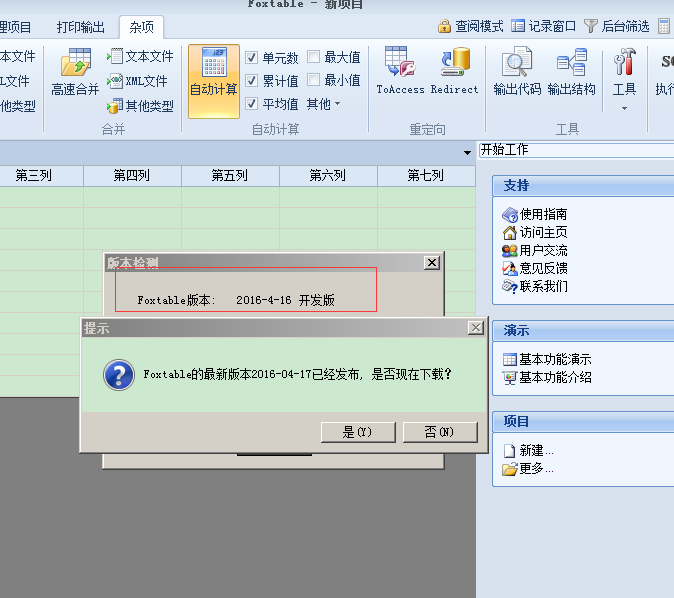The height and width of the screenshot is (598, 674).
Task: Open the dropdown arrow above the table
Action: pos(467,153)
